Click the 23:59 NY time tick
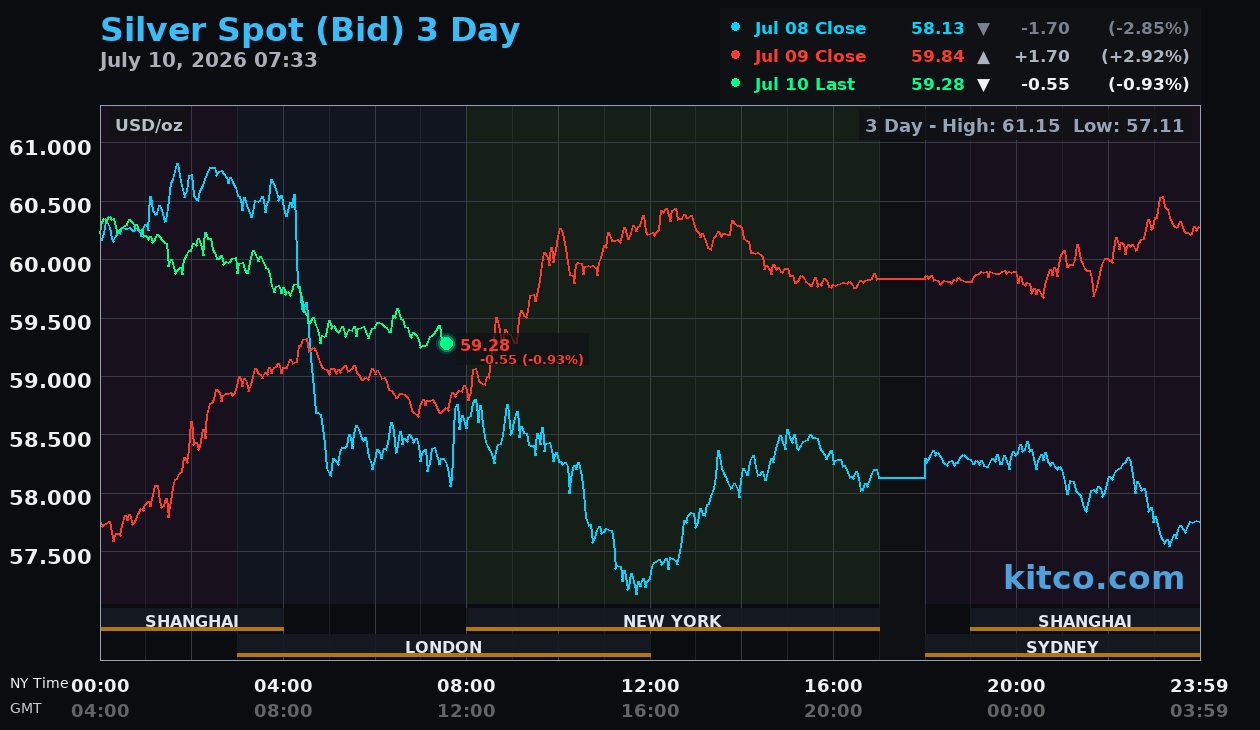 tap(1199, 686)
